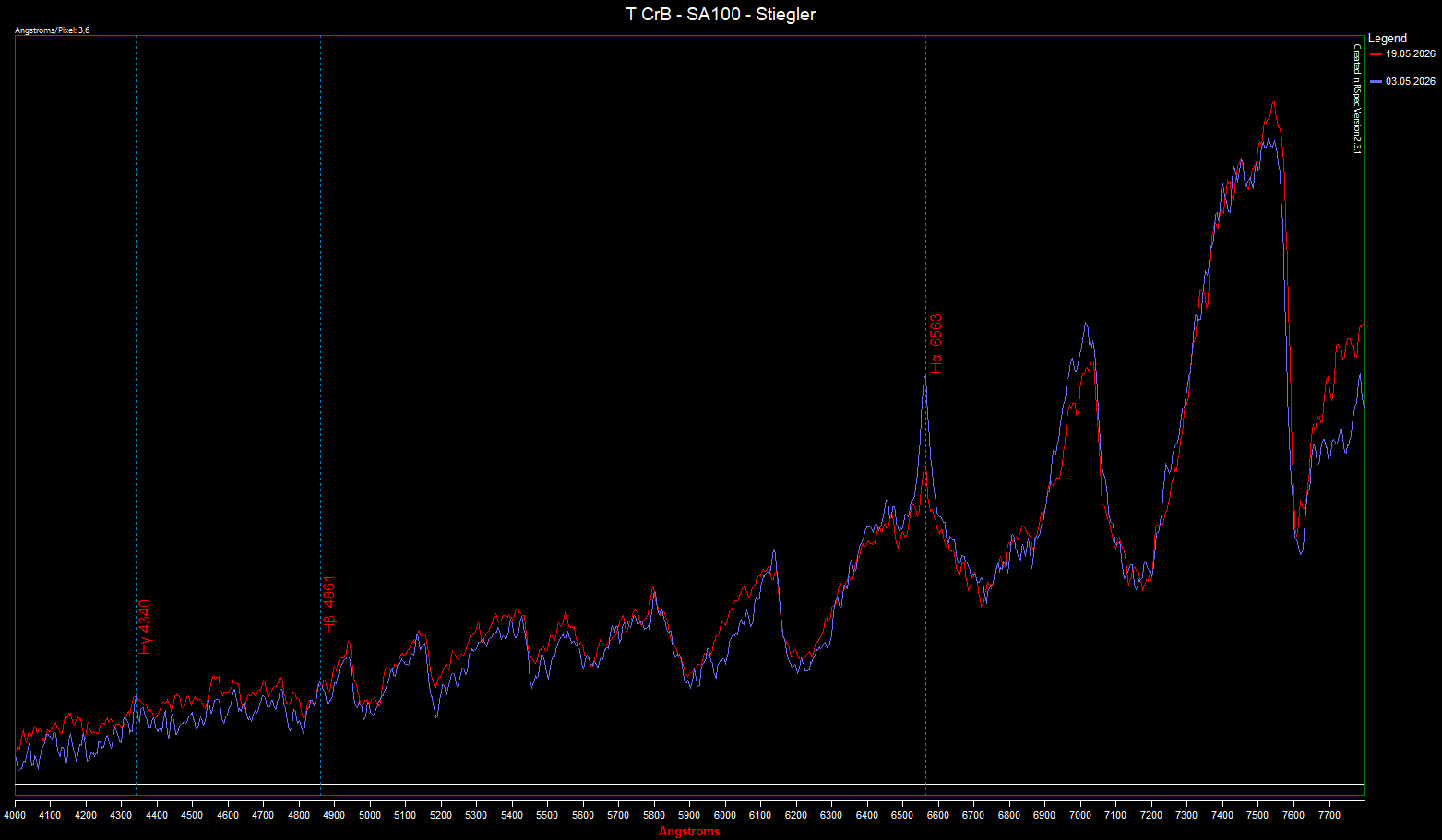This screenshot has width=1442, height=840.
Task: Click the Legend heading
Action: click(1388, 39)
